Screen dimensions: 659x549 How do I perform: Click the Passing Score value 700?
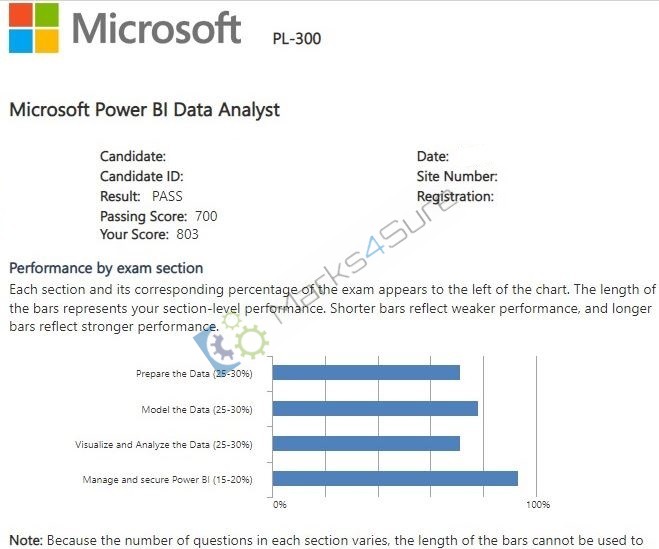[x=206, y=216]
